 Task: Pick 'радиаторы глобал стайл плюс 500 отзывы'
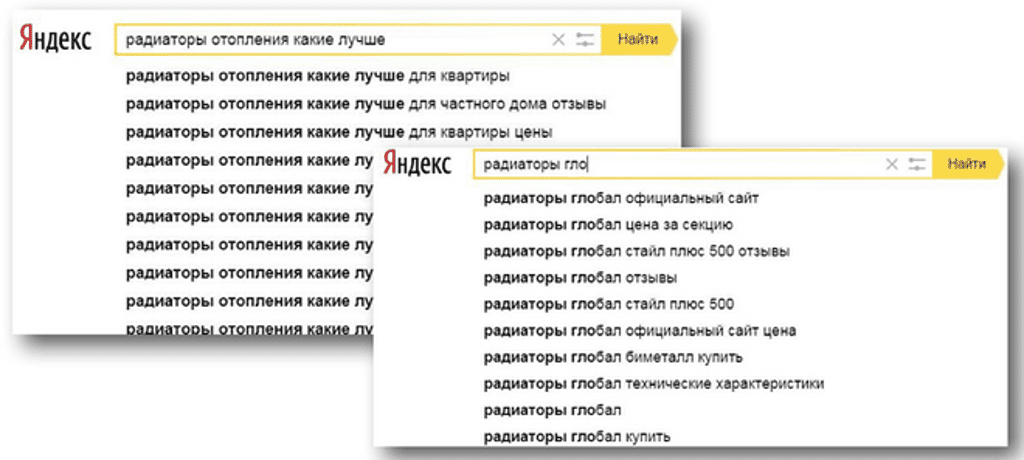[x=637, y=252]
